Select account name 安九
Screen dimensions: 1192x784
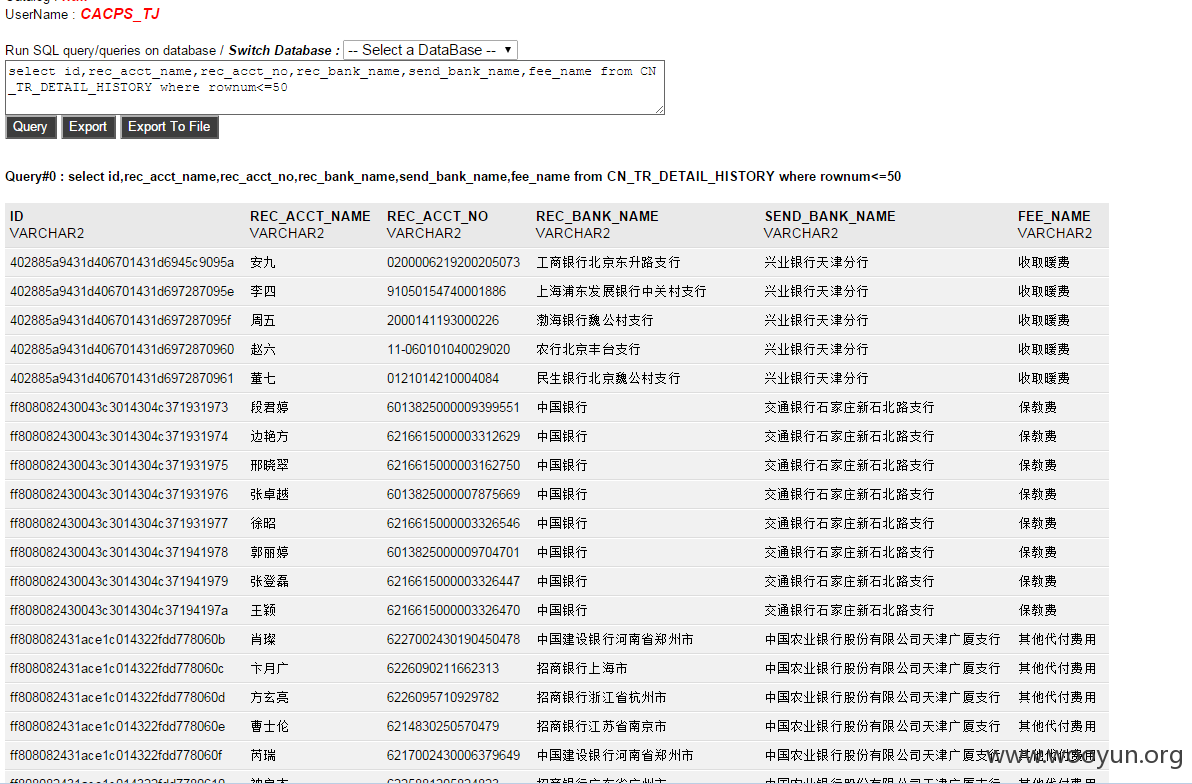263,262
